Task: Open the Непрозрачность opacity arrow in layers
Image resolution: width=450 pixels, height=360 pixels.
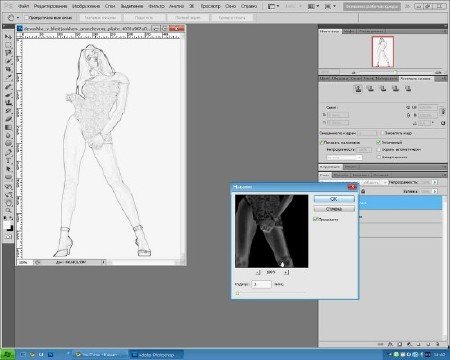Action: point(435,182)
